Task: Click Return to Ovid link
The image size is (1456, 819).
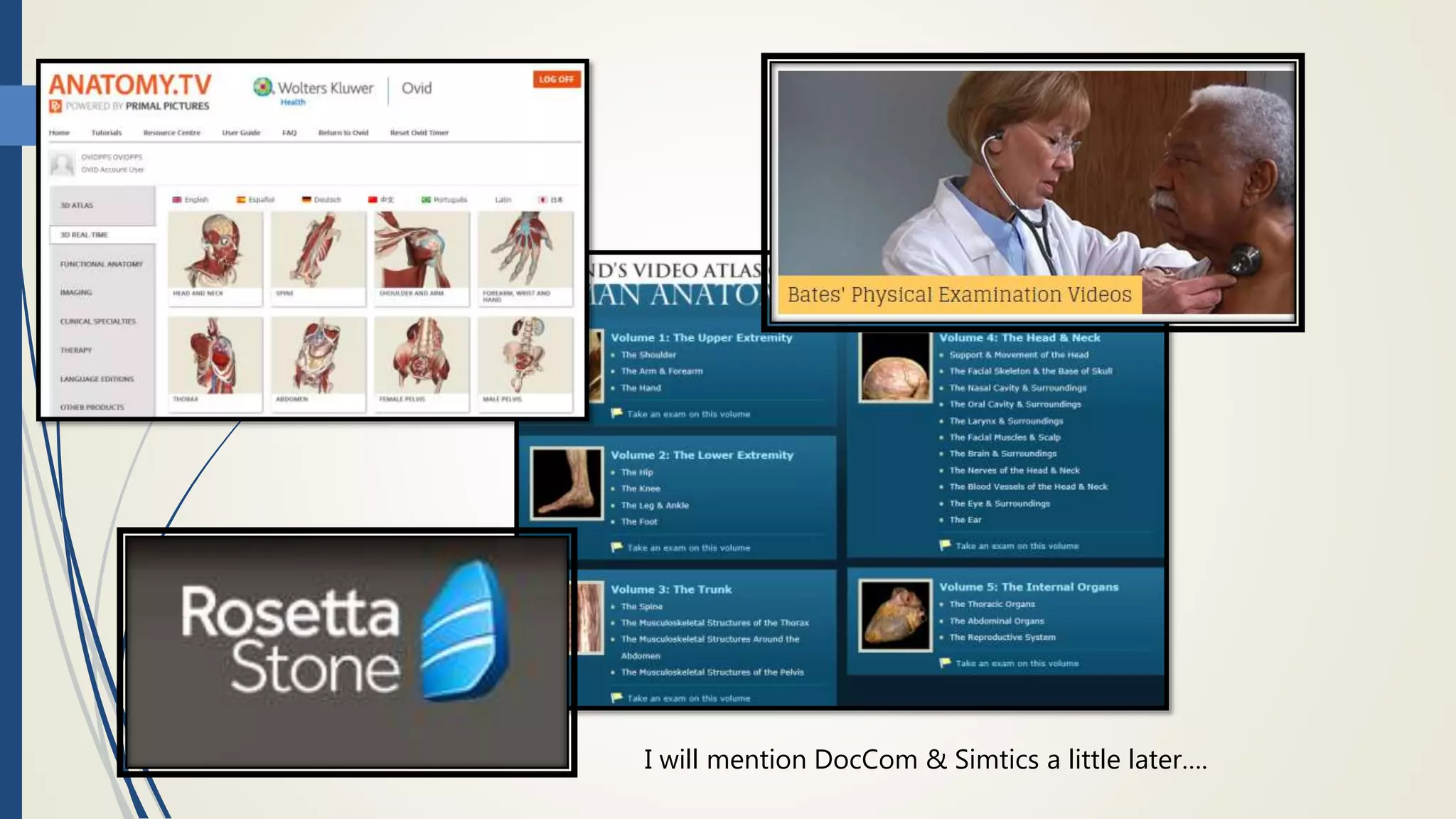Action: 343,133
